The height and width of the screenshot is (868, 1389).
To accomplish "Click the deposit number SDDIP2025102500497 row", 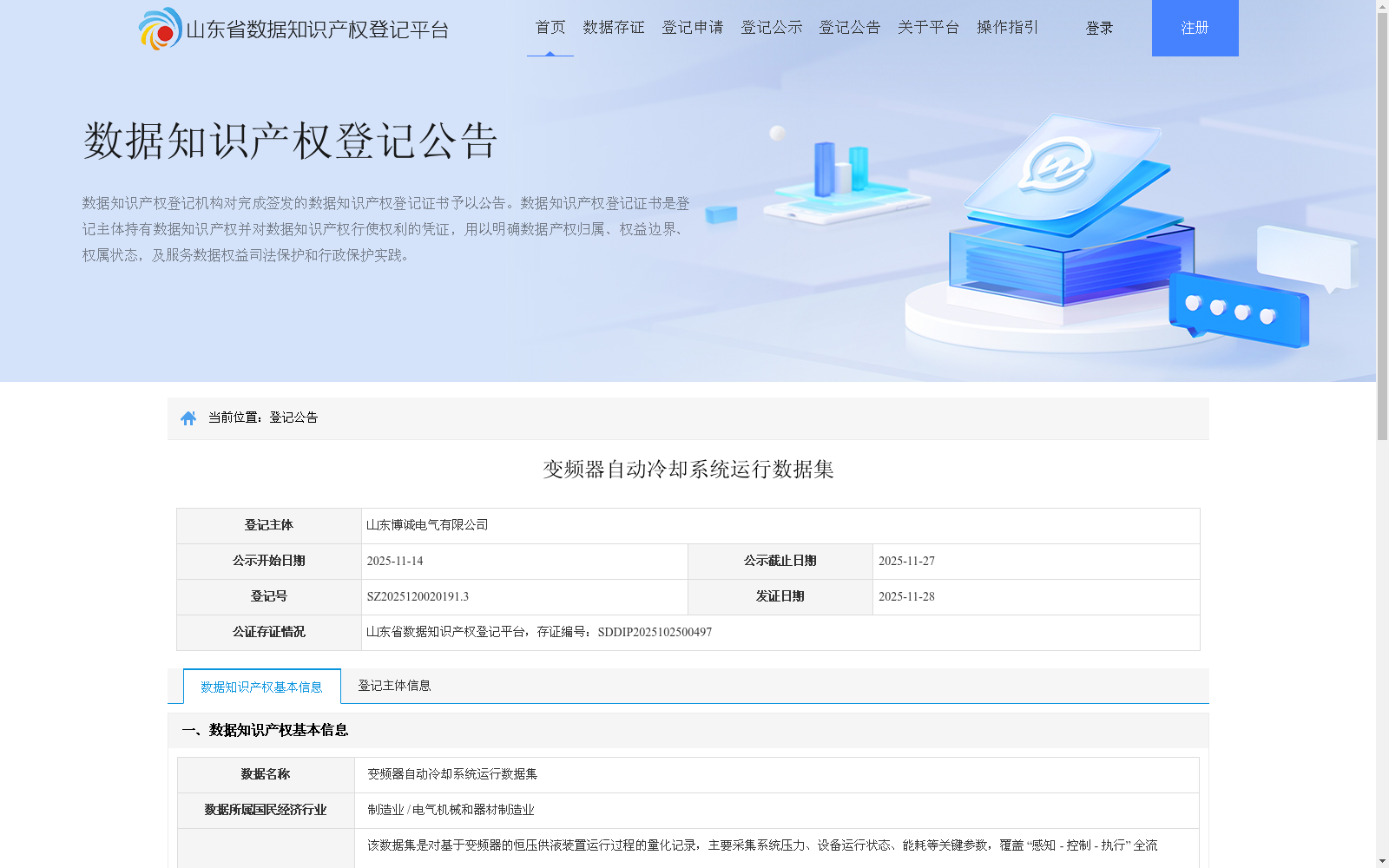I will click(x=780, y=633).
